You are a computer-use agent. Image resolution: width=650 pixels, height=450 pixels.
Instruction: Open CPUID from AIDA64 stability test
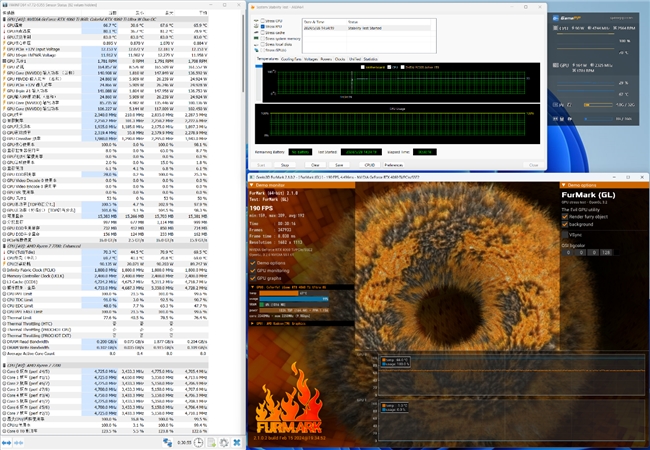tap(370, 165)
